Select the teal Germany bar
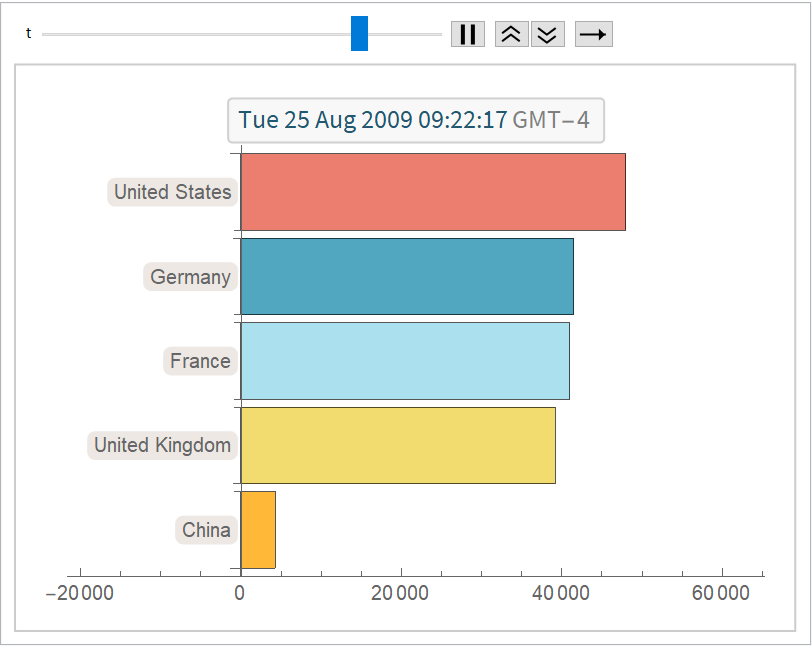The height and width of the screenshot is (648, 812). pos(406,277)
